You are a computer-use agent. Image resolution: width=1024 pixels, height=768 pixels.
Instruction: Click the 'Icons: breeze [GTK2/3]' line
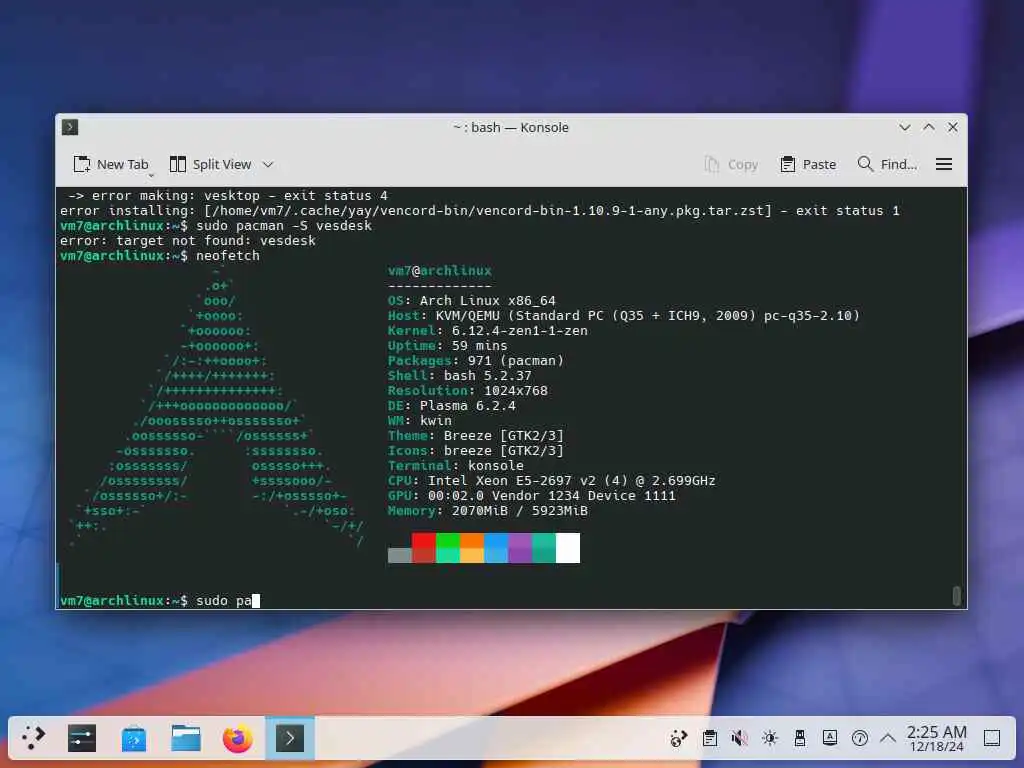coord(475,451)
